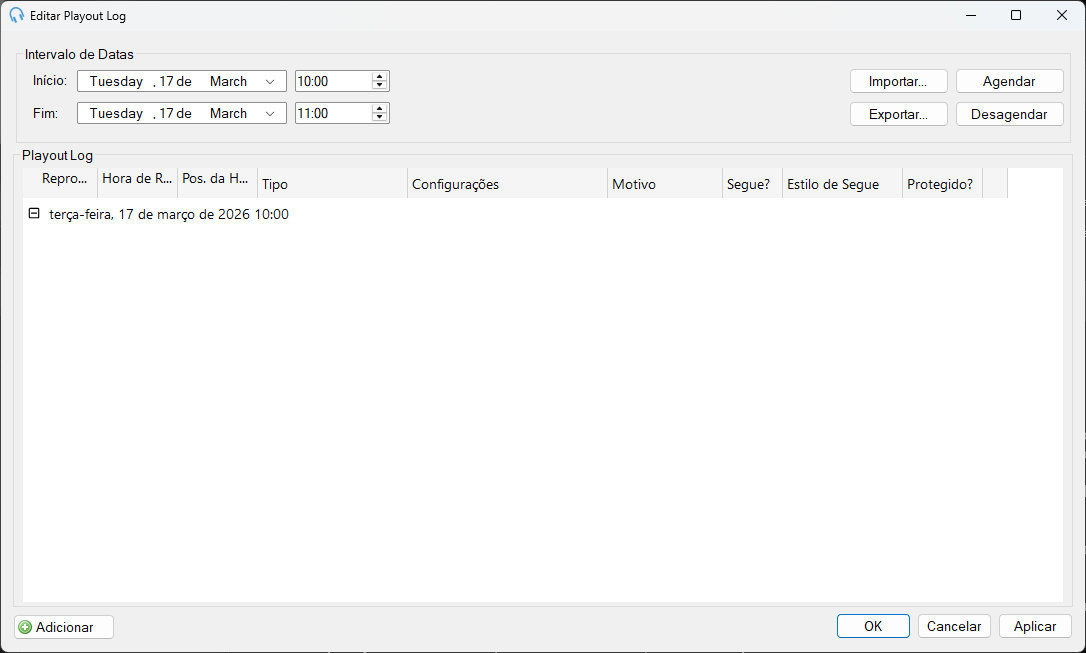Click the Adicionar button with the green plus
The image size is (1086, 653).
click(x=64, y=627)
